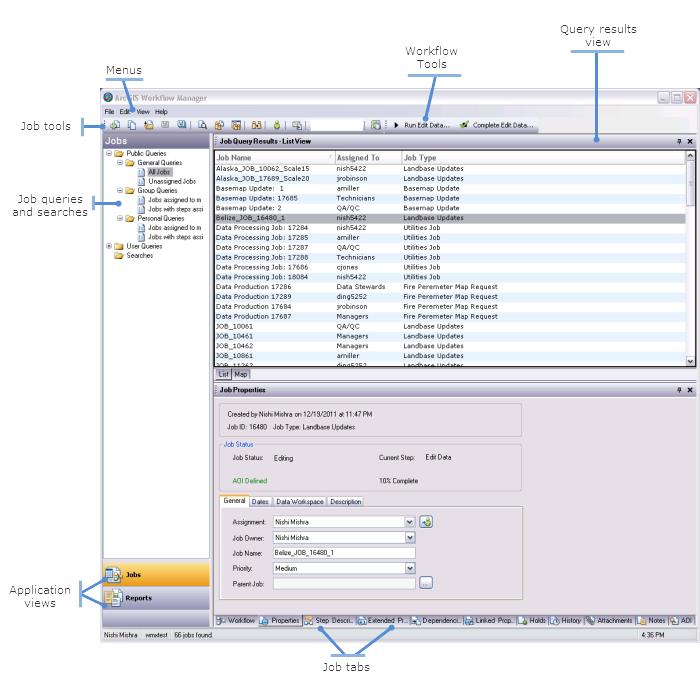Open the Holds job tab

[x=532, y=621]
